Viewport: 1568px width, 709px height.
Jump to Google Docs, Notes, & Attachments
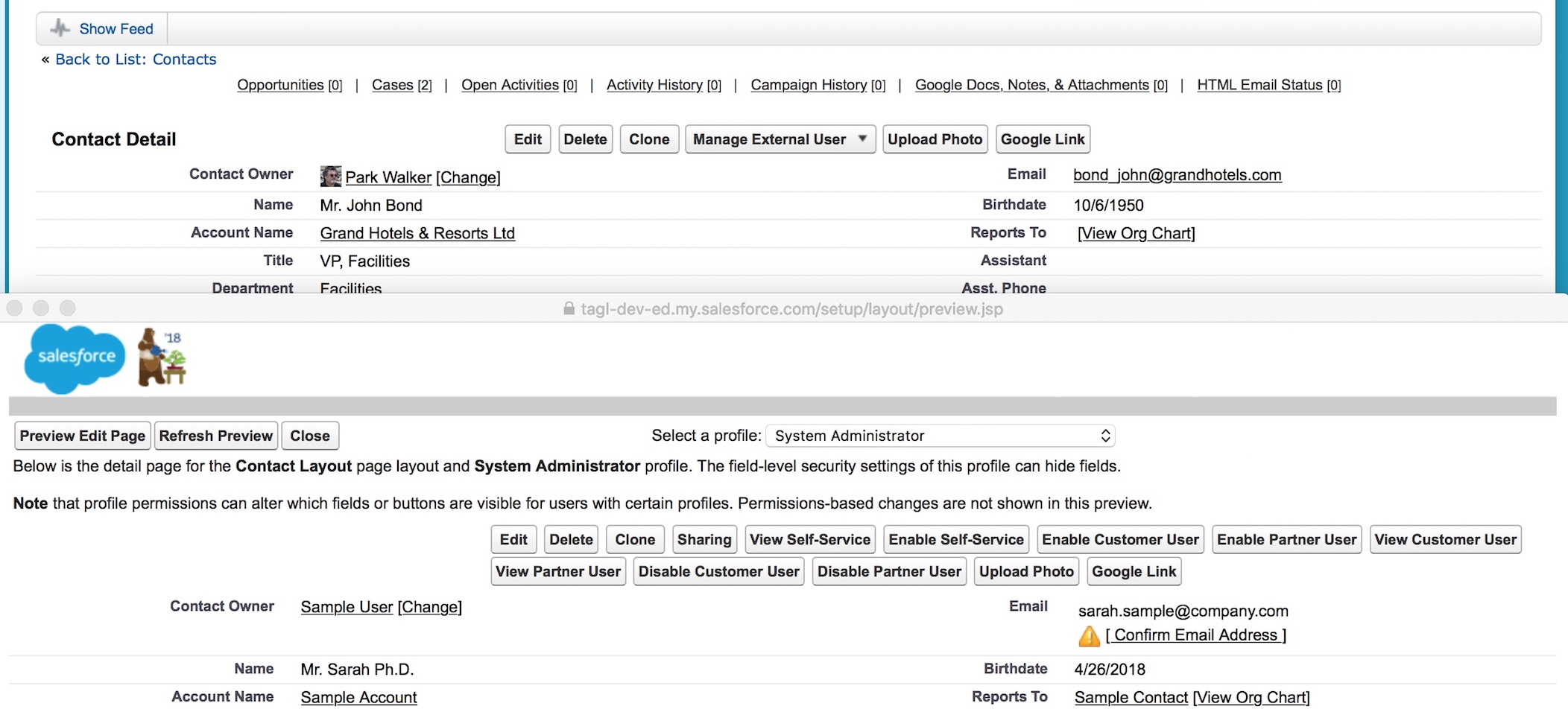[1032, 85]
